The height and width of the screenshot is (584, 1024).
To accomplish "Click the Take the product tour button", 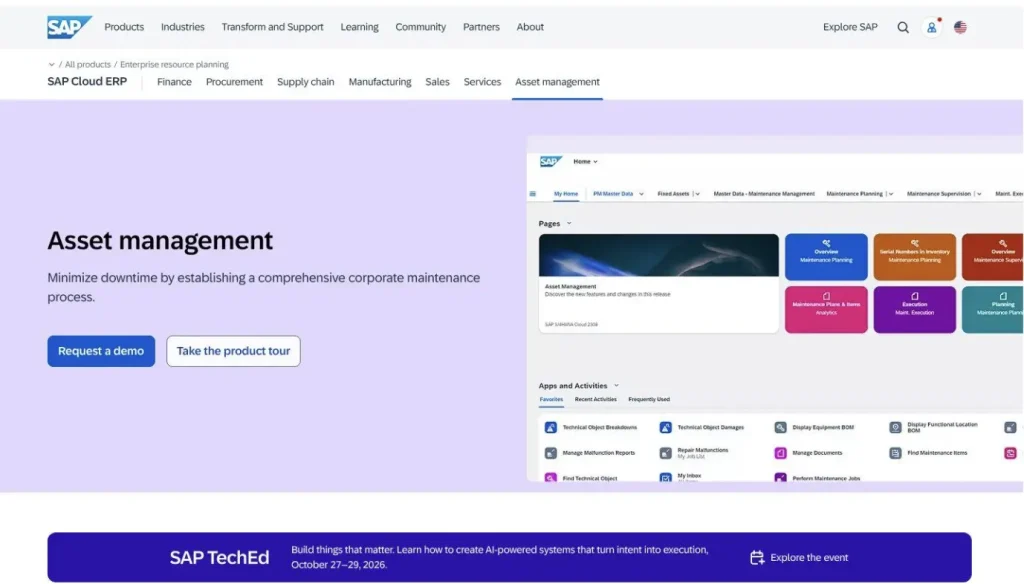I will point(233,351).
